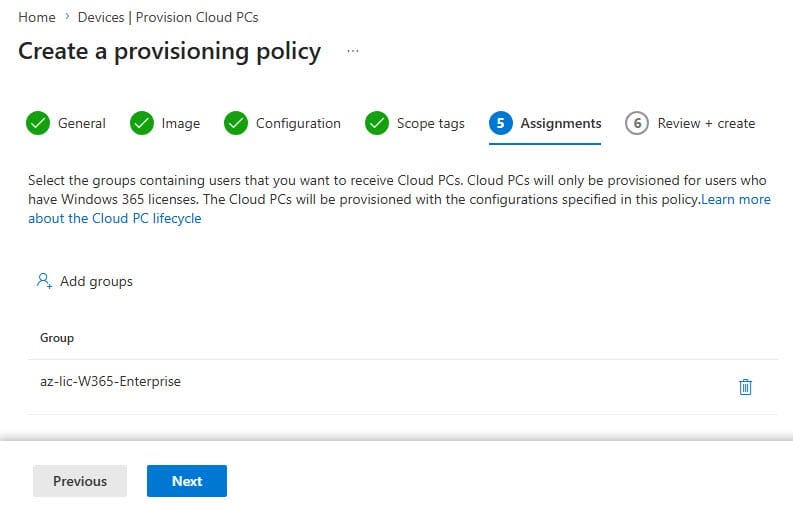Viewport: 793px width, 505px height.
Task: Click the Add groups person icon
Action: click(x=44, y=281)
